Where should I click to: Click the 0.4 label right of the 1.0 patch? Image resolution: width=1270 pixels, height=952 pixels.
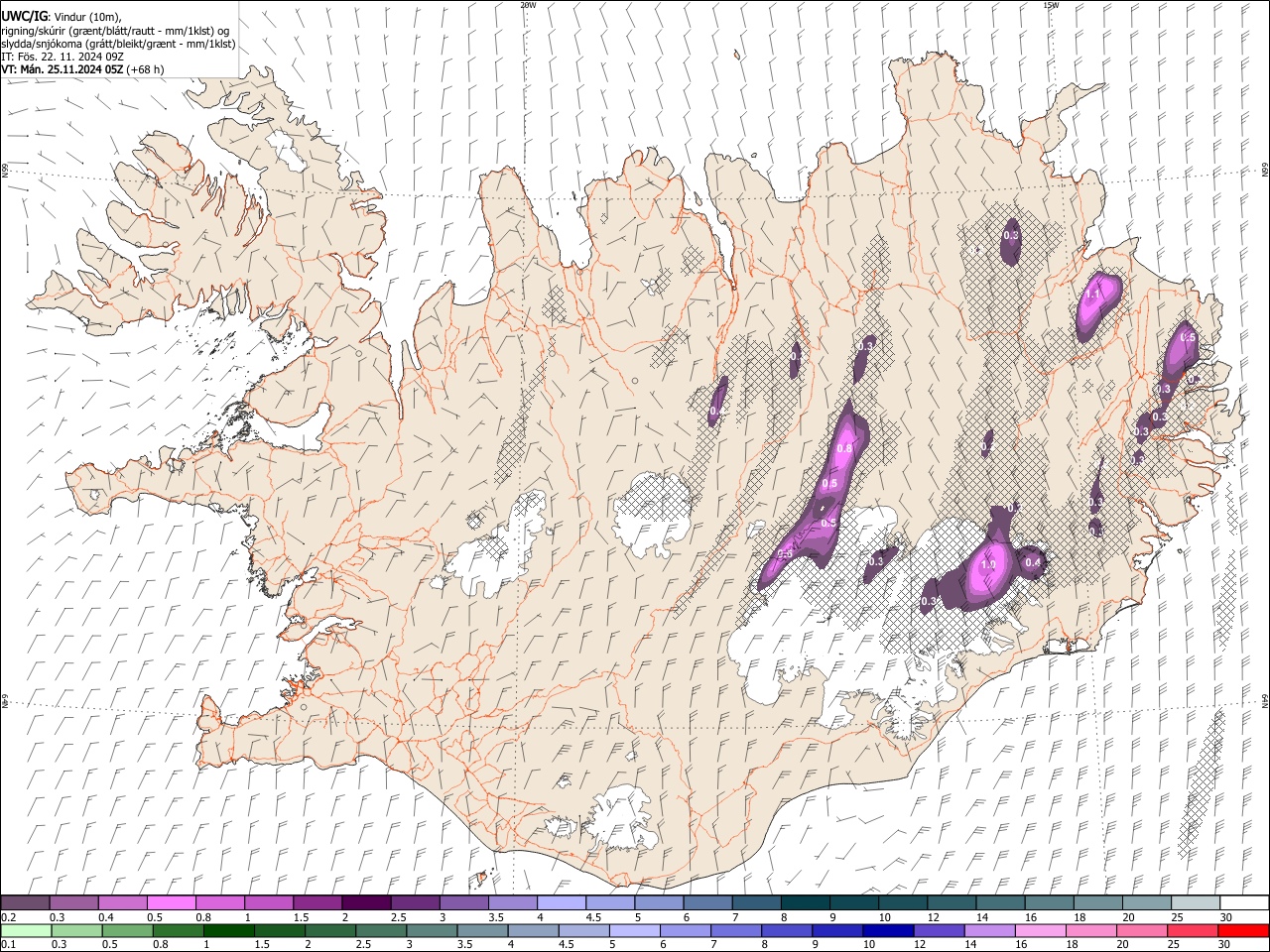click(x=1033, y=563)
